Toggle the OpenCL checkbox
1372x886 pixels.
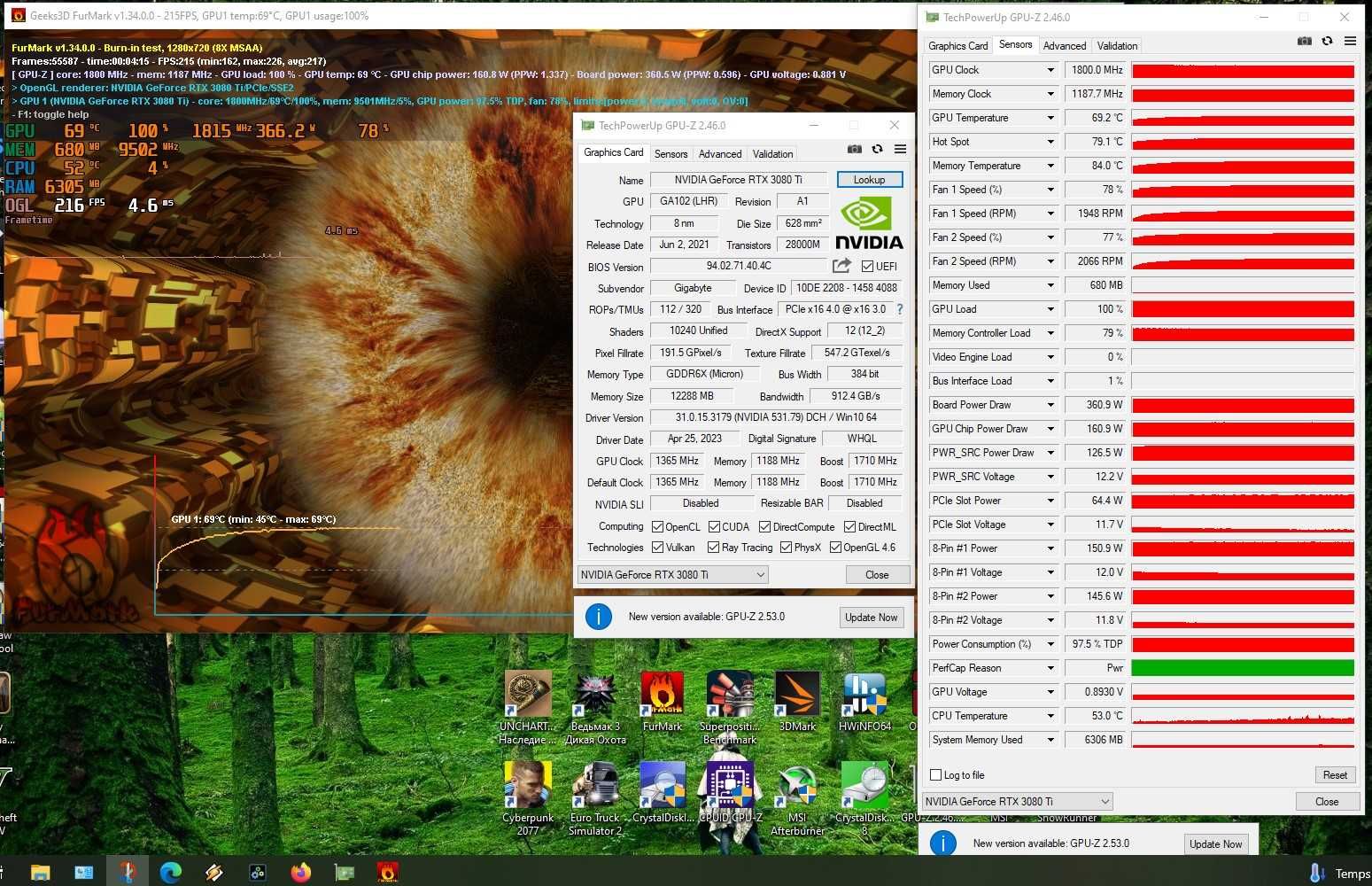pos(657,526)
